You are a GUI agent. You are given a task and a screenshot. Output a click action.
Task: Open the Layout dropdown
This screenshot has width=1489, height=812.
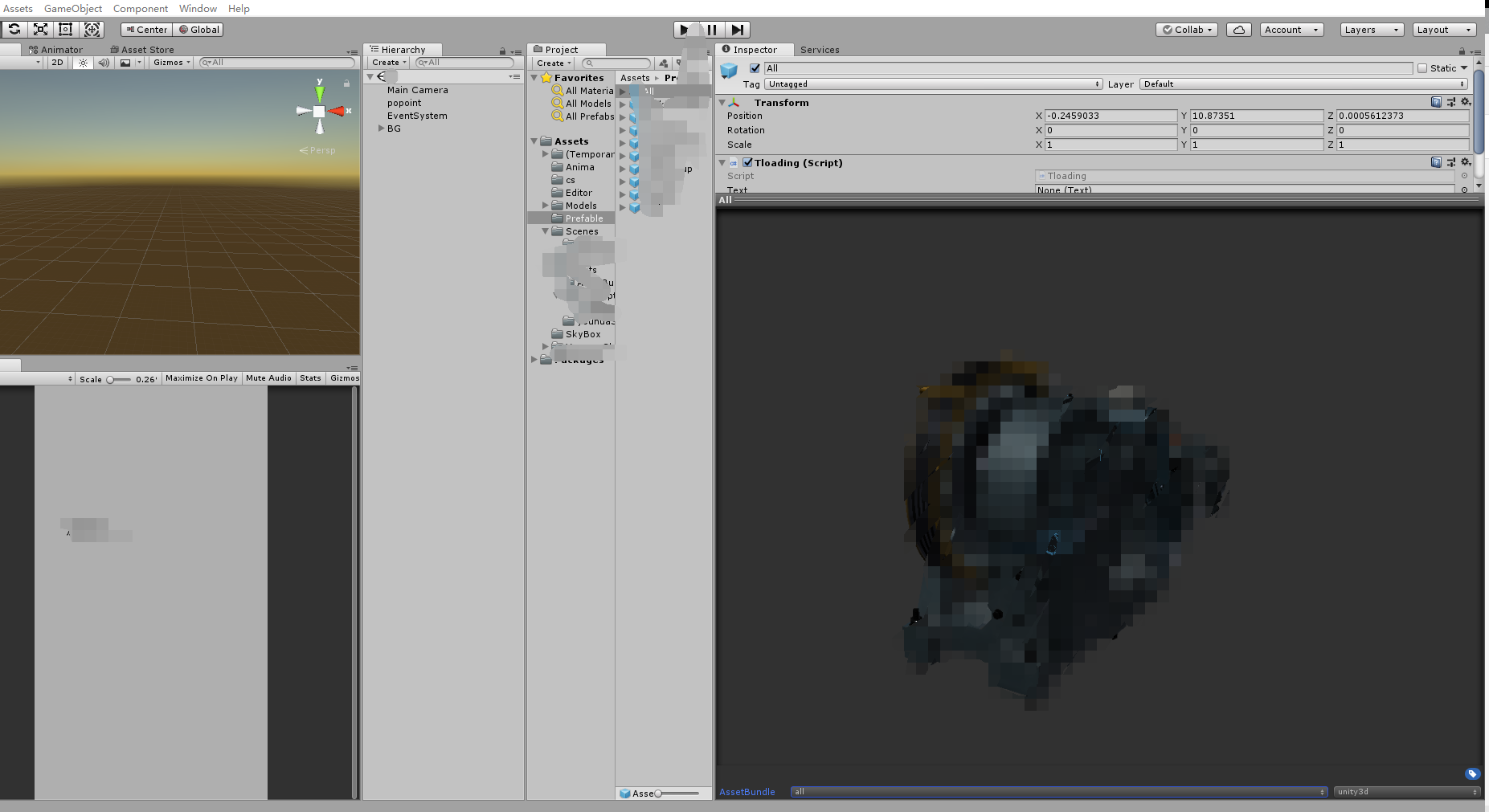pos(1444,30)
